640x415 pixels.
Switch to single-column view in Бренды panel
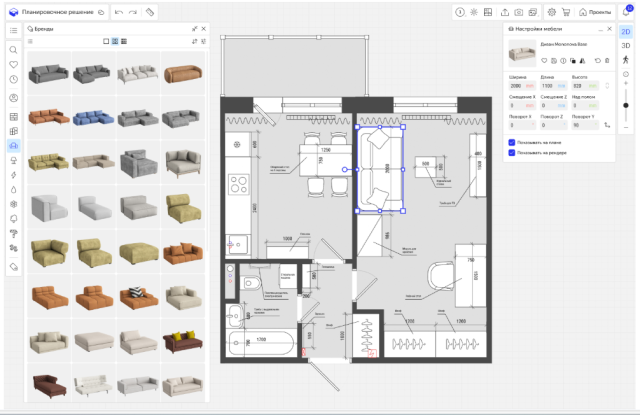pyautogui.click(x=106, y=42)
